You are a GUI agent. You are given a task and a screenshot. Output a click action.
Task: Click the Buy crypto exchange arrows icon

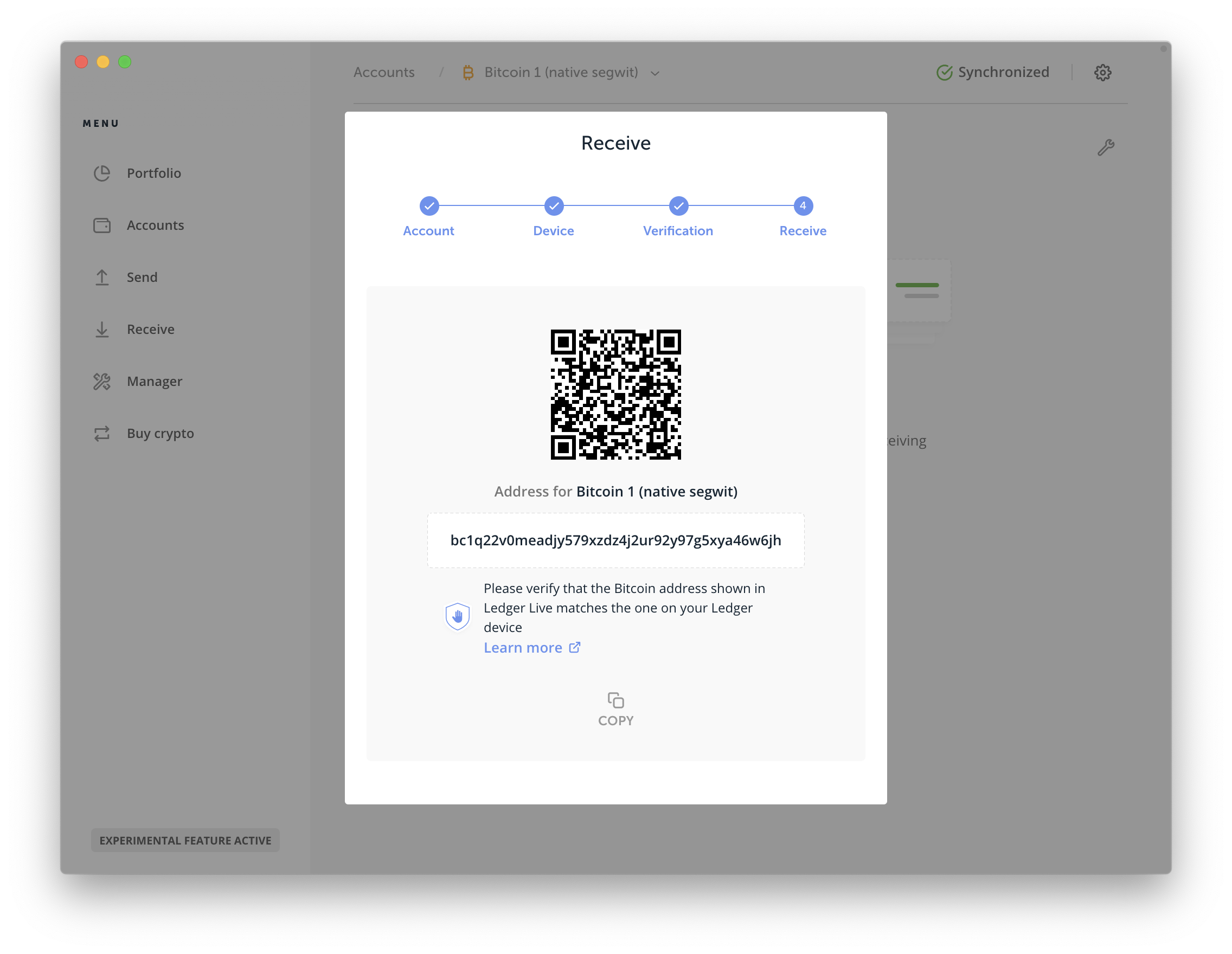click(101, 433)
